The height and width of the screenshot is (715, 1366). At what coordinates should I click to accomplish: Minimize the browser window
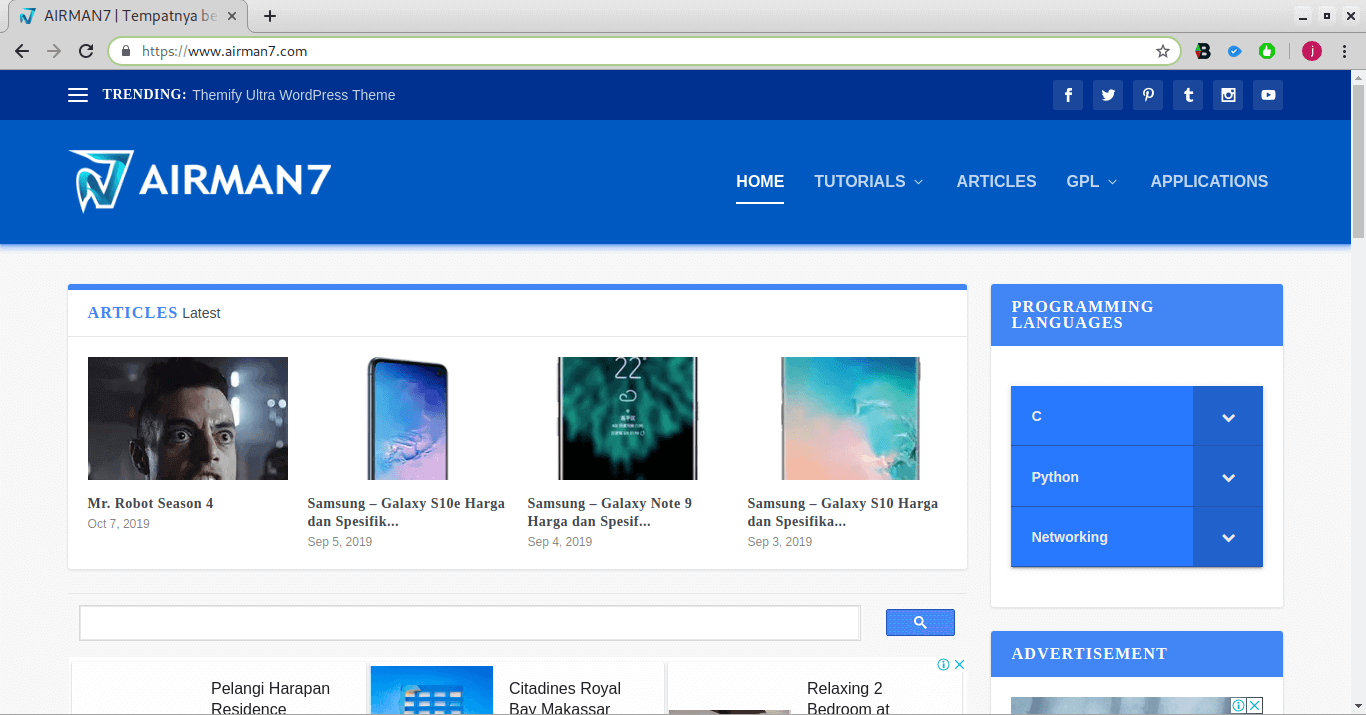(1302, 16)
